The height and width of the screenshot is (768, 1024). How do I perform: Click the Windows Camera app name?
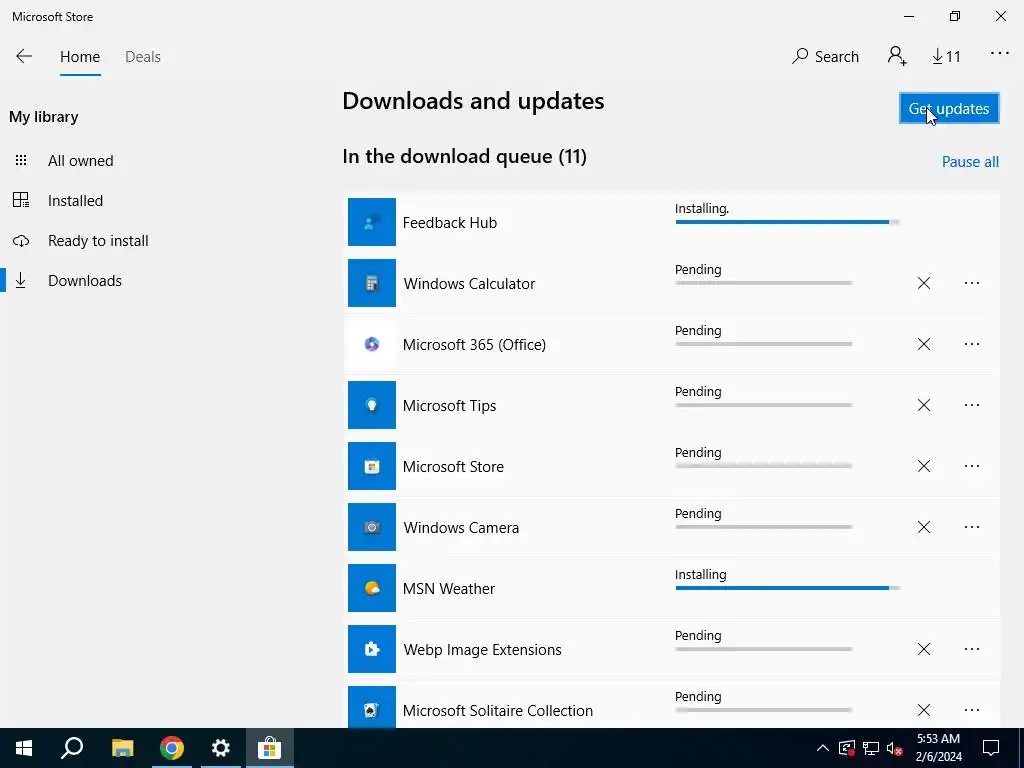coord(461,528)
